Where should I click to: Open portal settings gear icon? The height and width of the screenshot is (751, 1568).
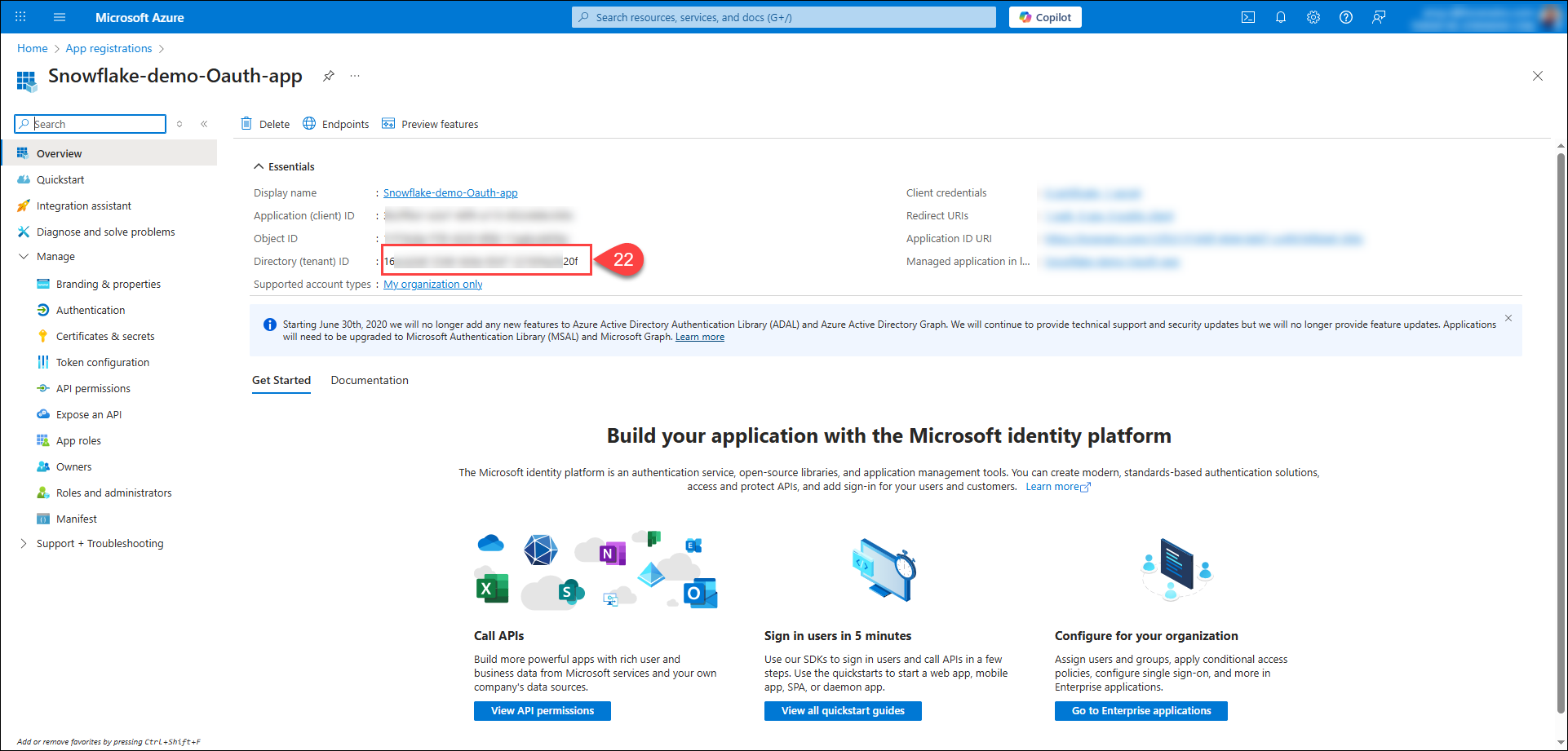[1313, 17]
